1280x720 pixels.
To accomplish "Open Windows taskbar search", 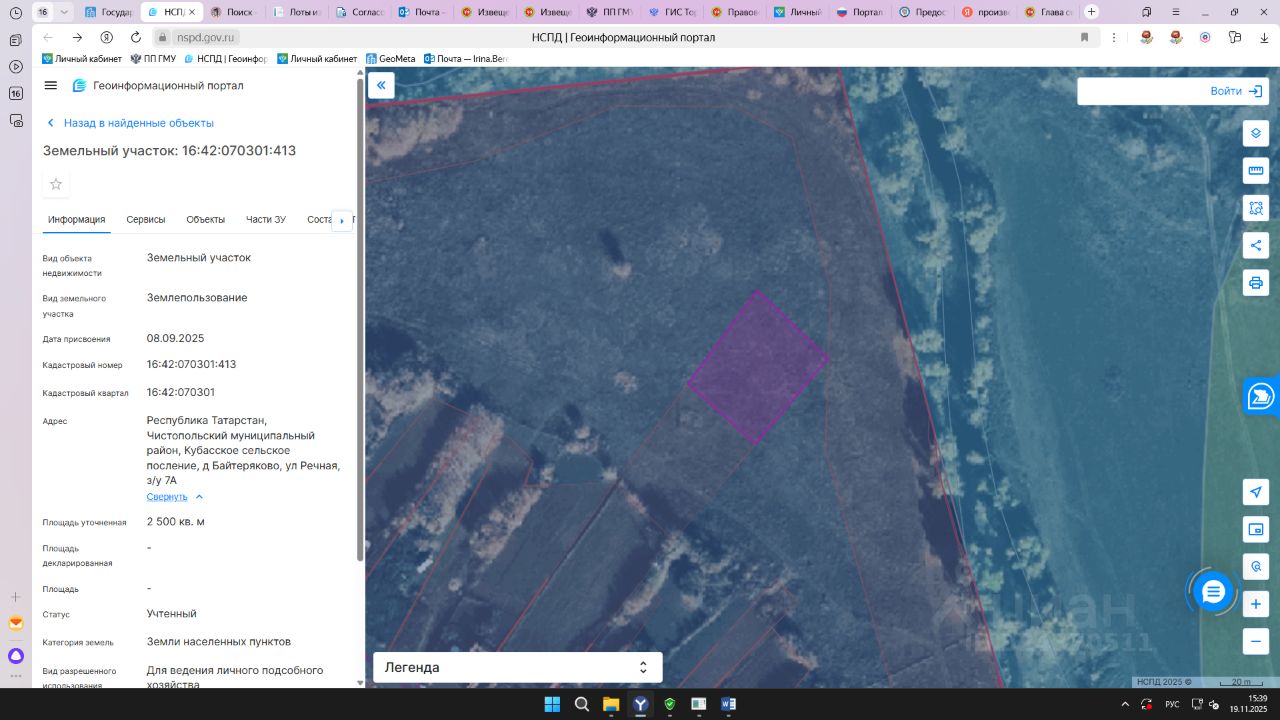I will tap(582, 704).
